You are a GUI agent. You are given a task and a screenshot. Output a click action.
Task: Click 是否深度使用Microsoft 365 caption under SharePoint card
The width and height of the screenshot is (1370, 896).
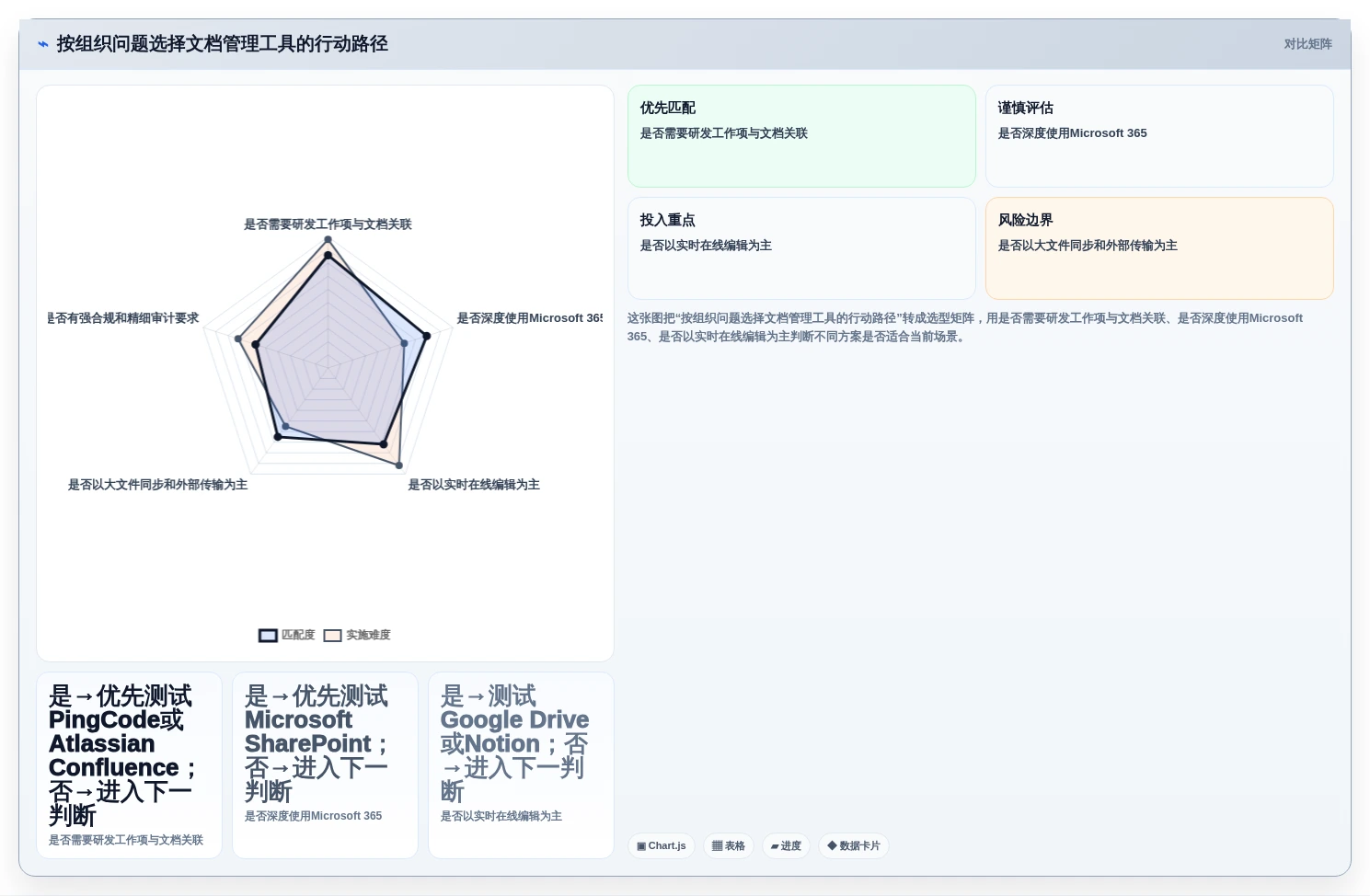313,816
